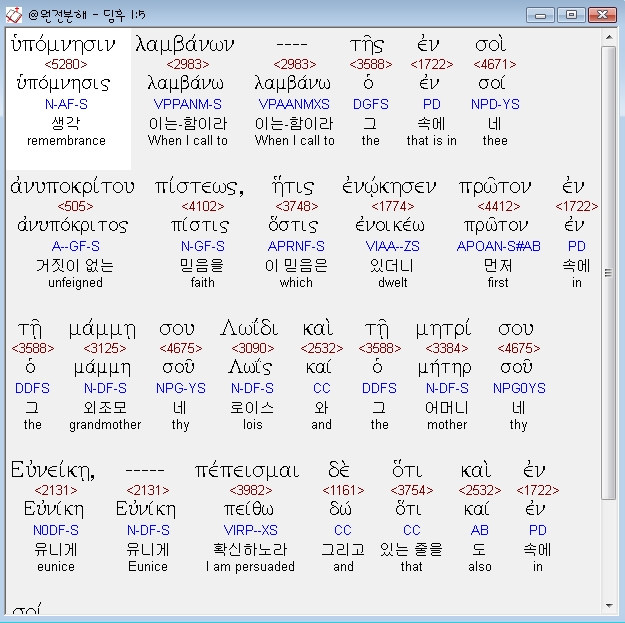The width and height of the screenshot is (625, 623).
Task: Click parsing code VIAA--ZS
Action: pyautogui.click(x=392, y=246)
